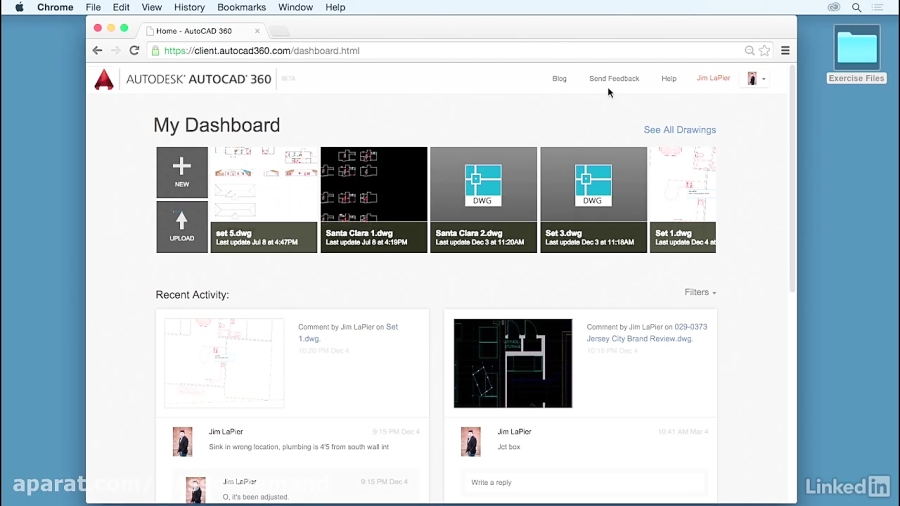Click the browser forward arrow

click(115, 50)
